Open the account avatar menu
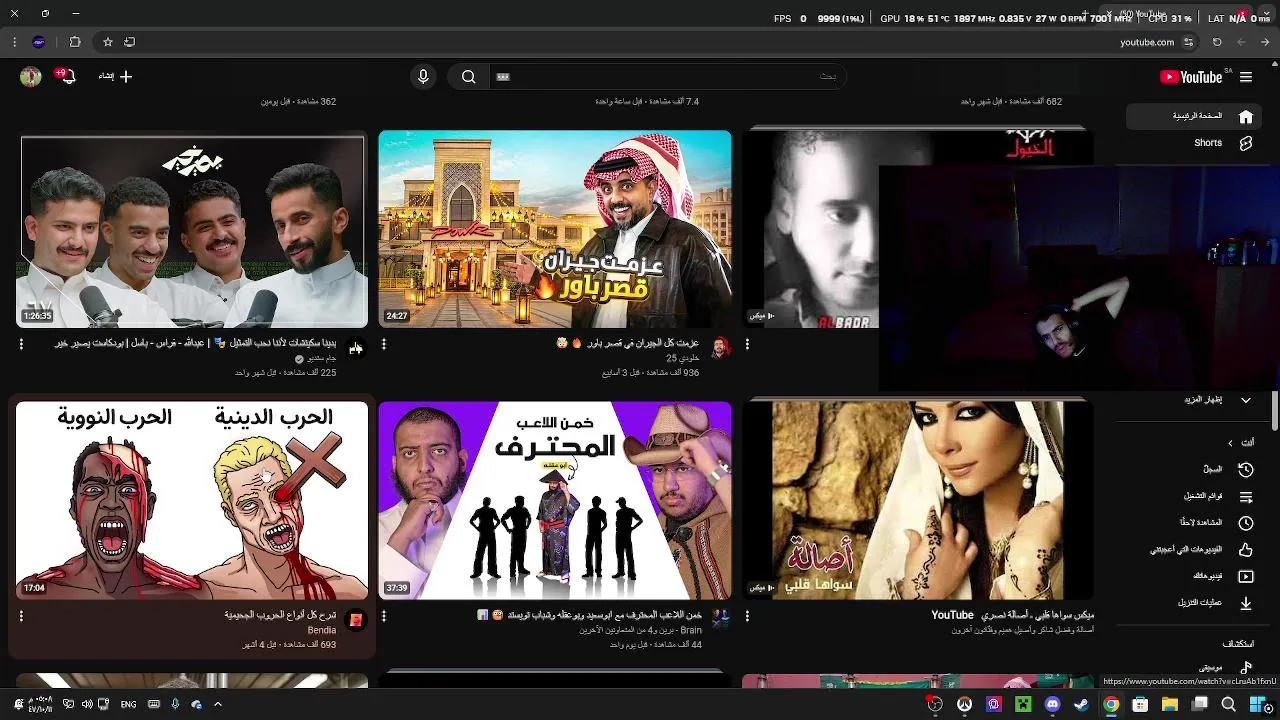Image resolution: width=1280 pixels, height=720 pixels. (31, 77)
